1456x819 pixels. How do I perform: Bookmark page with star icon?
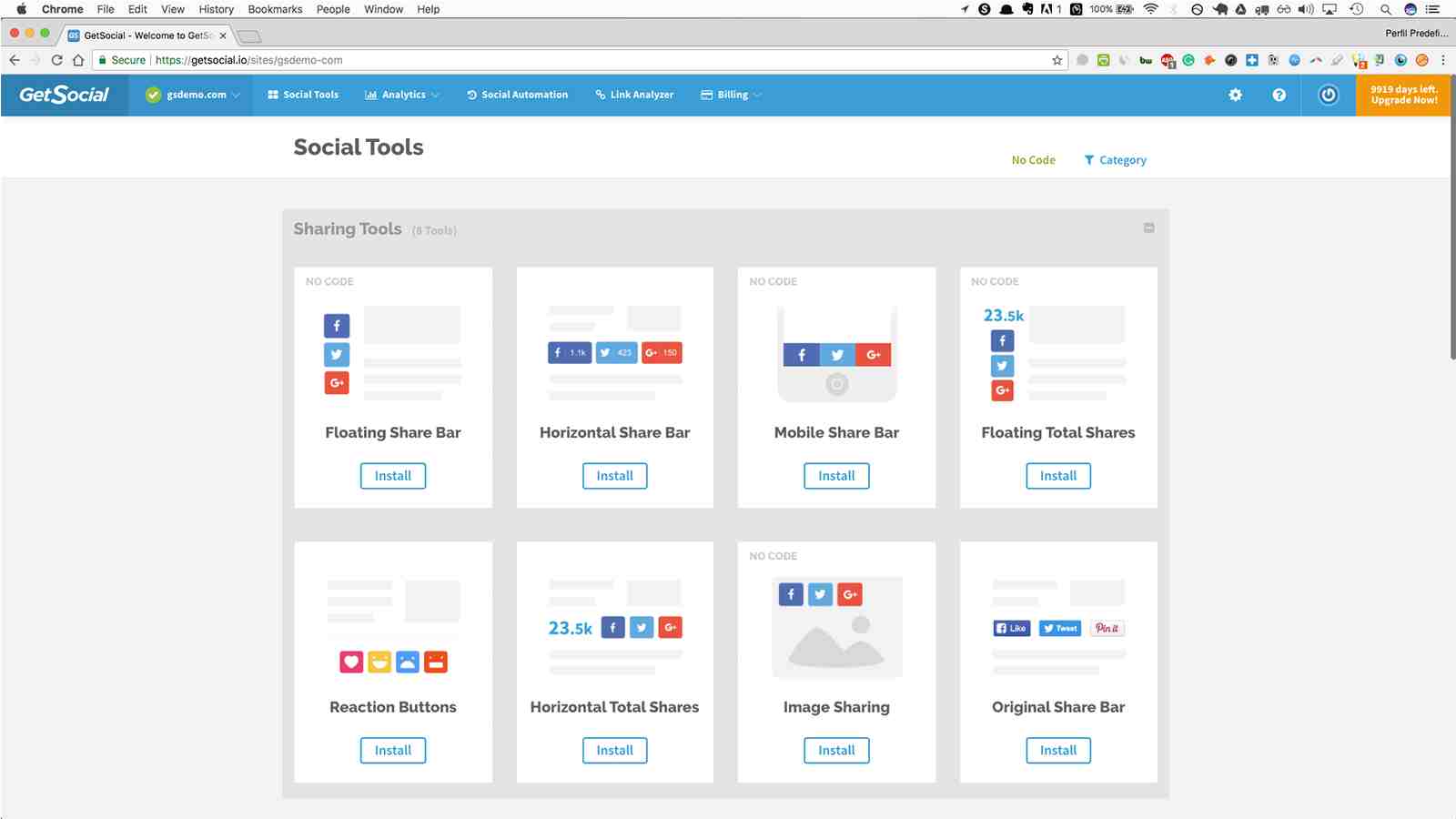click(1057, 60)
